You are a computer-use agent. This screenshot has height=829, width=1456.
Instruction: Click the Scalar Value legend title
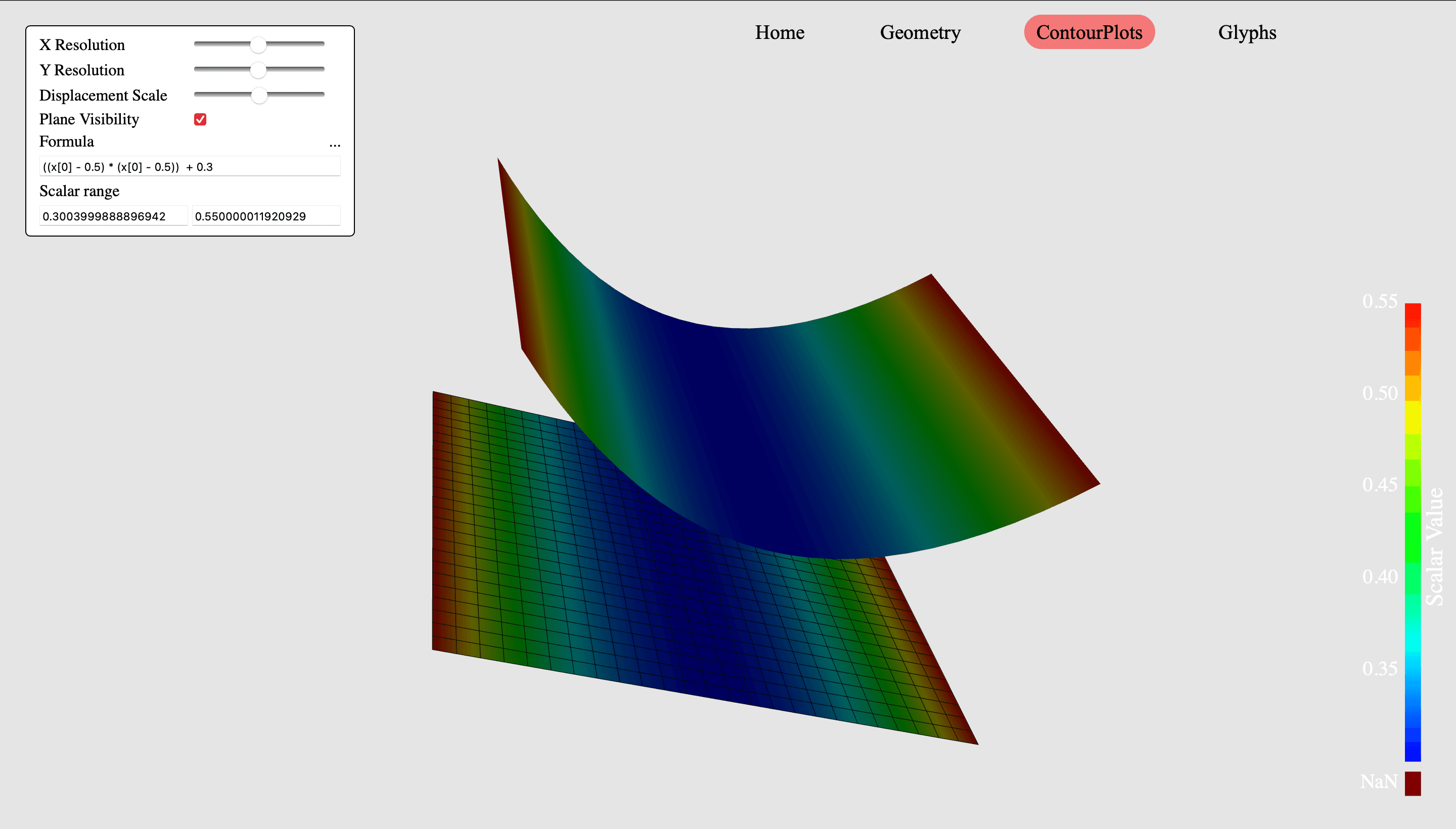point(1434,546)
